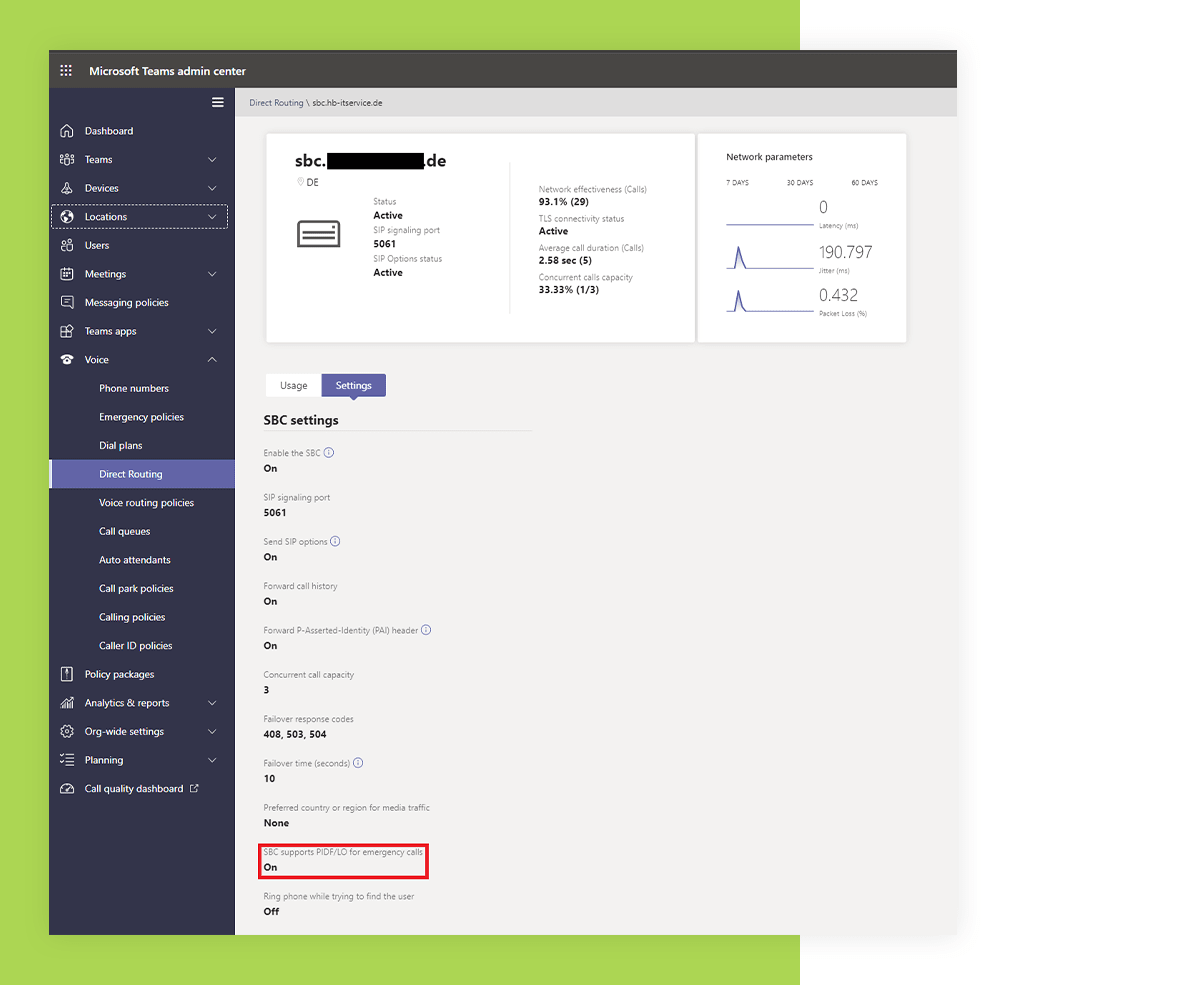Click the Concurrent calls capacity value 33.33% (1/3)
Viewport: 1200px width, 985px height.
pyautogui.click(x=569, y=290)
